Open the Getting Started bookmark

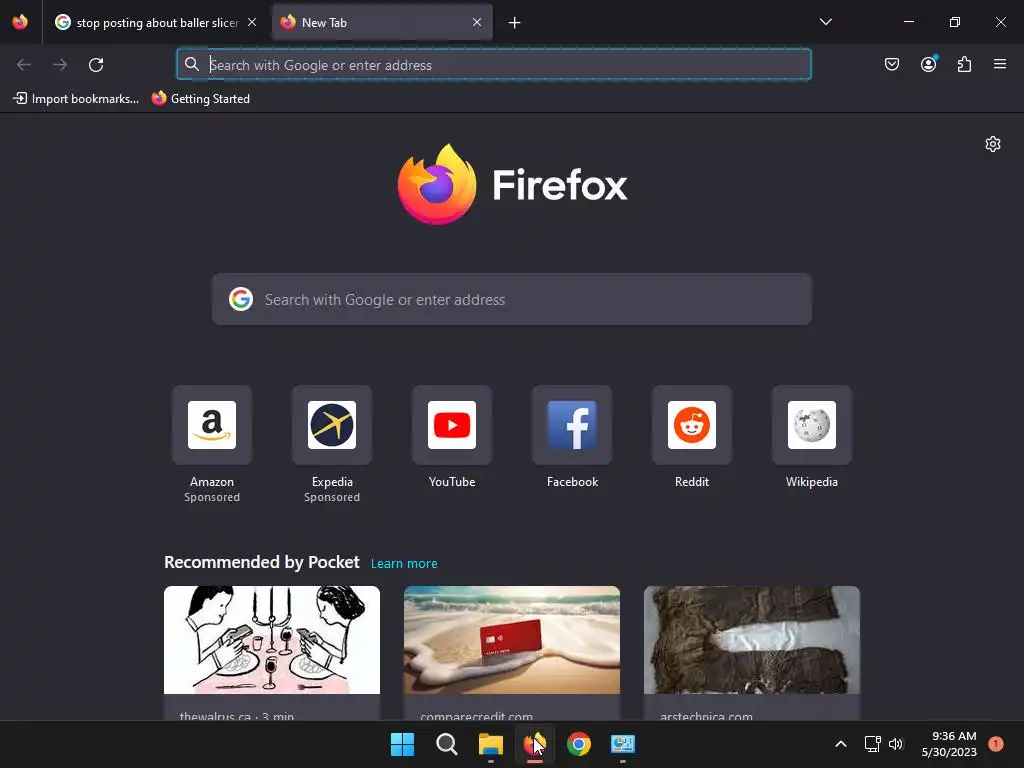coord(200,99)
